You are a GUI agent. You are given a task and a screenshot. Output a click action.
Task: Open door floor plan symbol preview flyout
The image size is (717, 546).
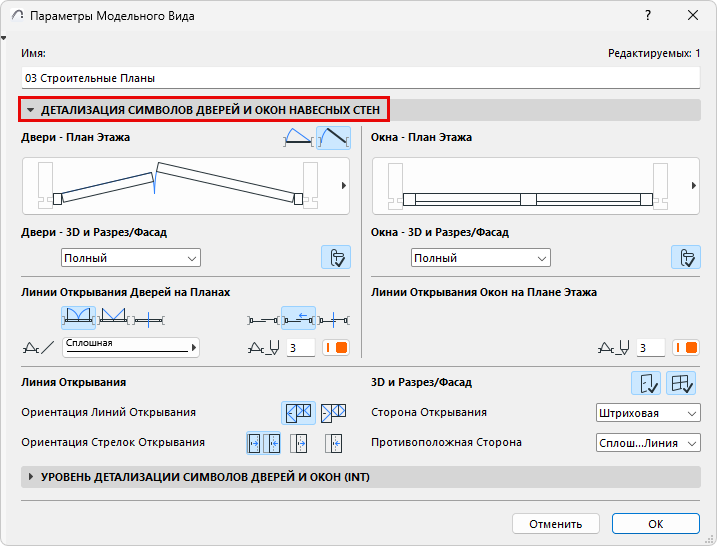[344, 186]
